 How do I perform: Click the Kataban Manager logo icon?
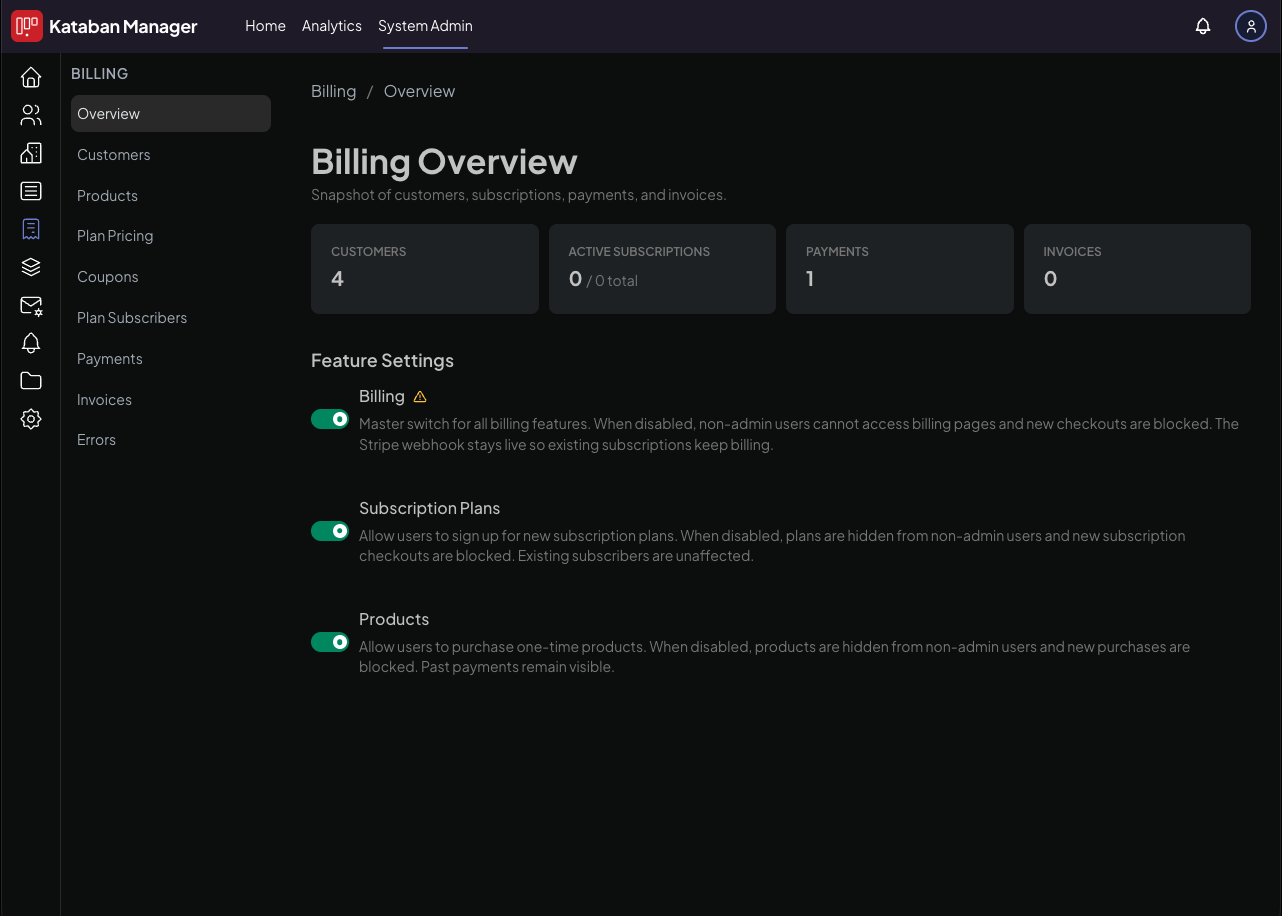click(x=27, y=26)
